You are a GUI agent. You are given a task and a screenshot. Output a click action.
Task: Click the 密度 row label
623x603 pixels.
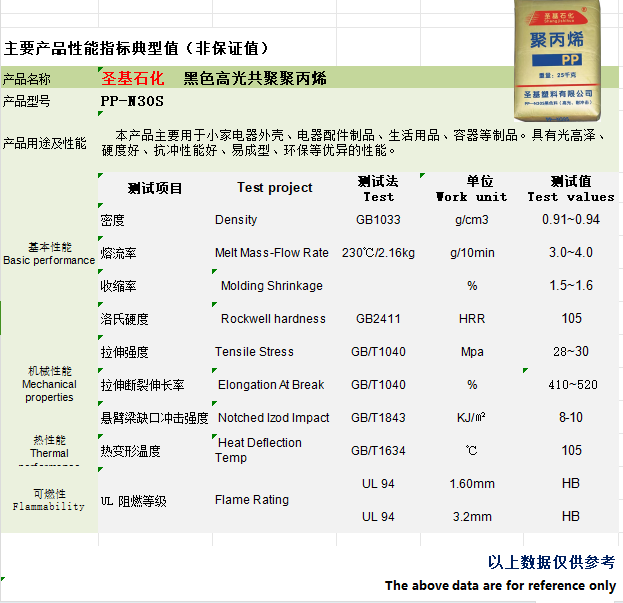[x=112, y=220]
